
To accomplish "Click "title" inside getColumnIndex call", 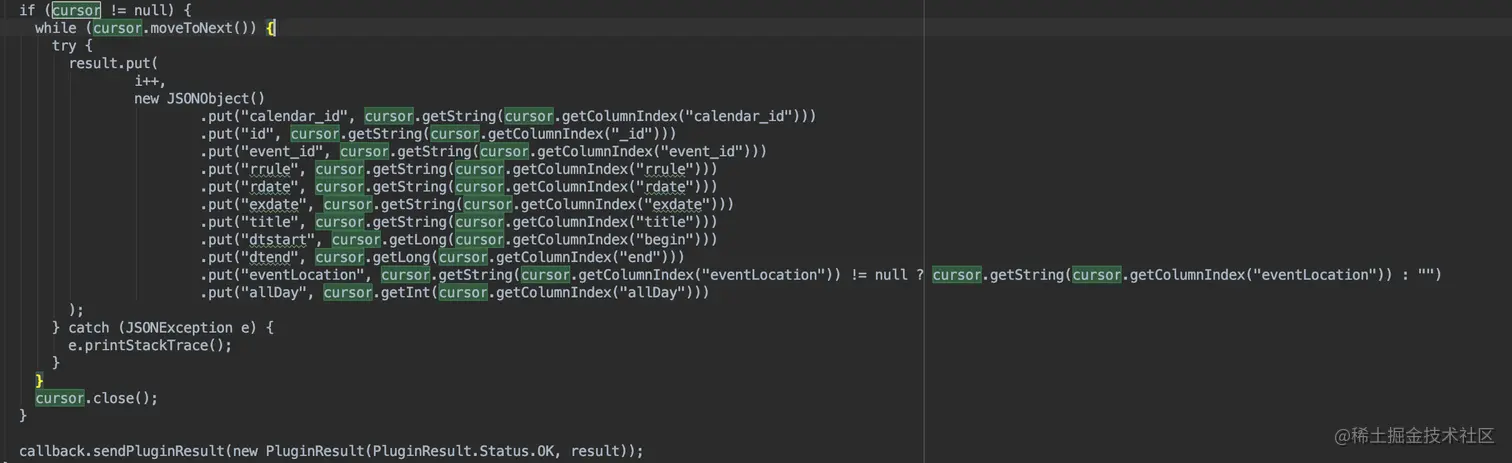I will tap(667, 221).
